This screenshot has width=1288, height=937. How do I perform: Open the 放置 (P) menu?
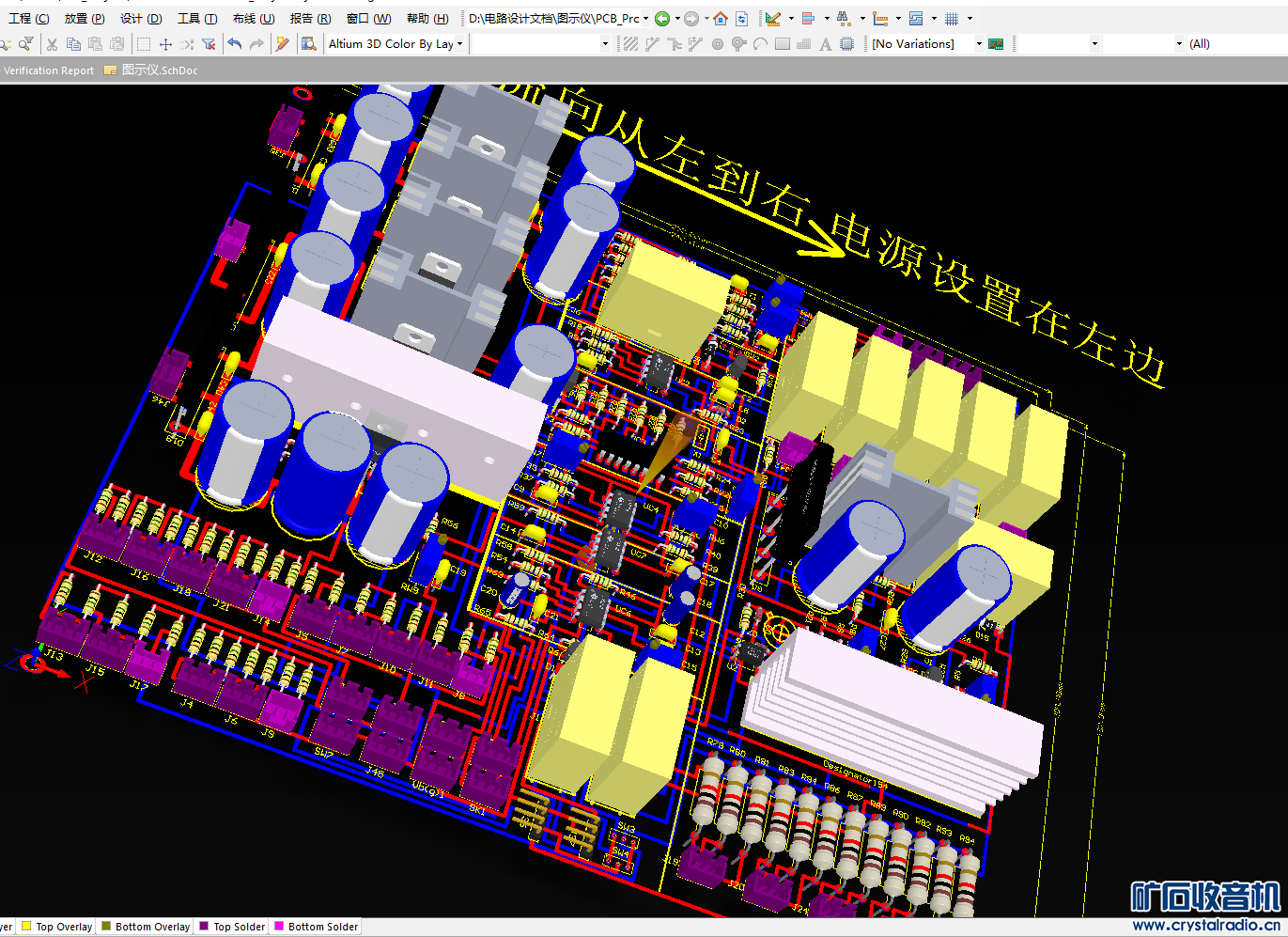[85, 19]
